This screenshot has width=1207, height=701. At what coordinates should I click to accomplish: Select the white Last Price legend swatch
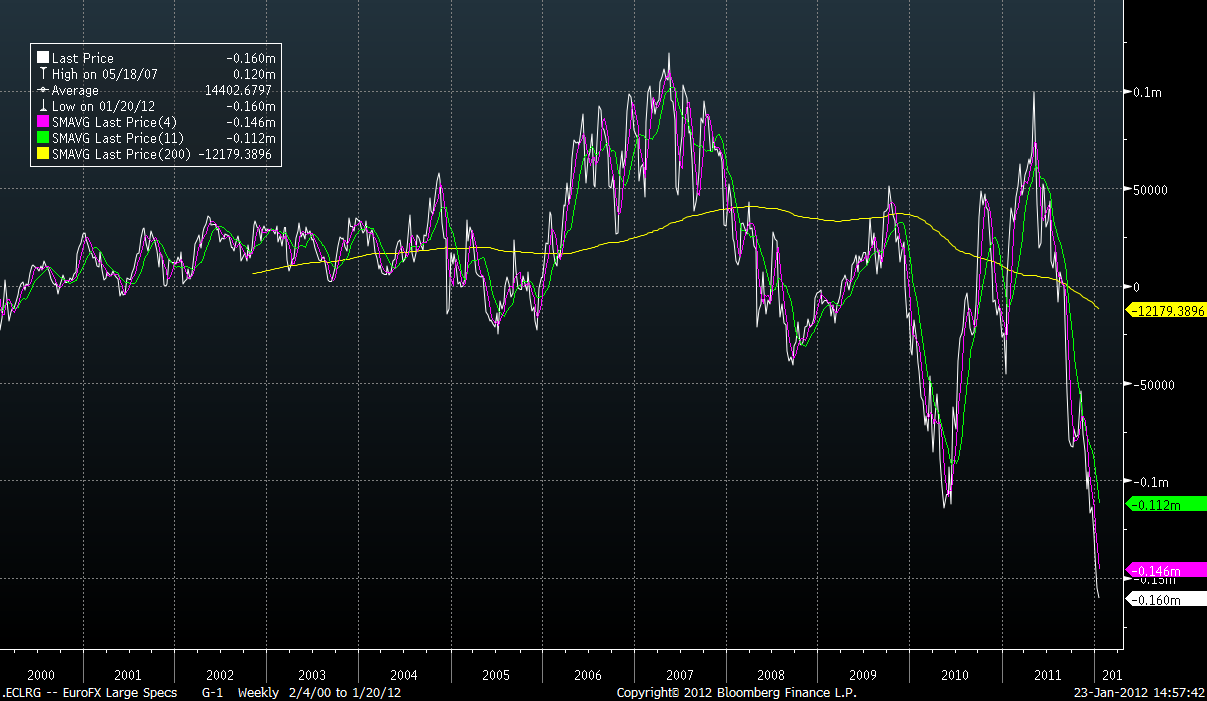pos(43,59)
